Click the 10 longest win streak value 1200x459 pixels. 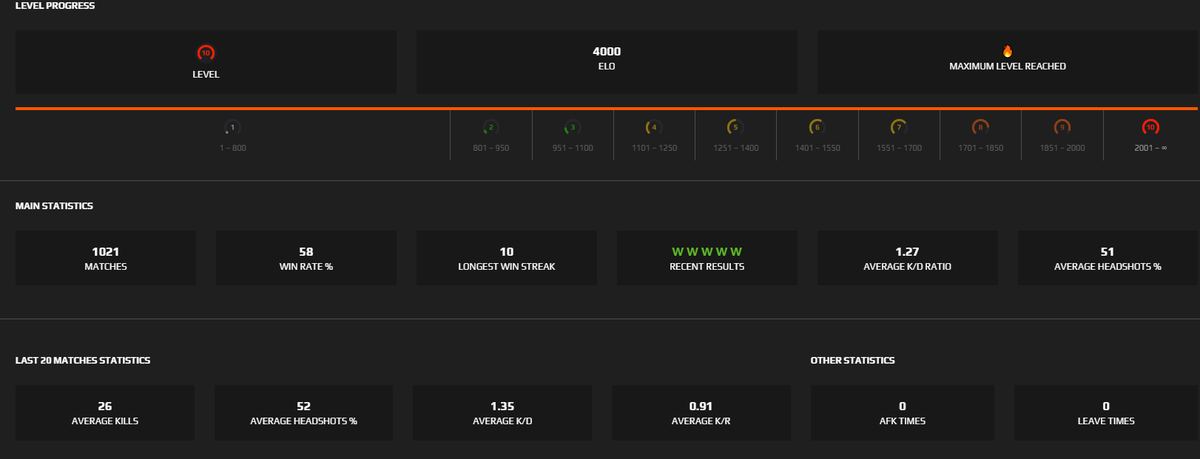[x=506, y=252]
